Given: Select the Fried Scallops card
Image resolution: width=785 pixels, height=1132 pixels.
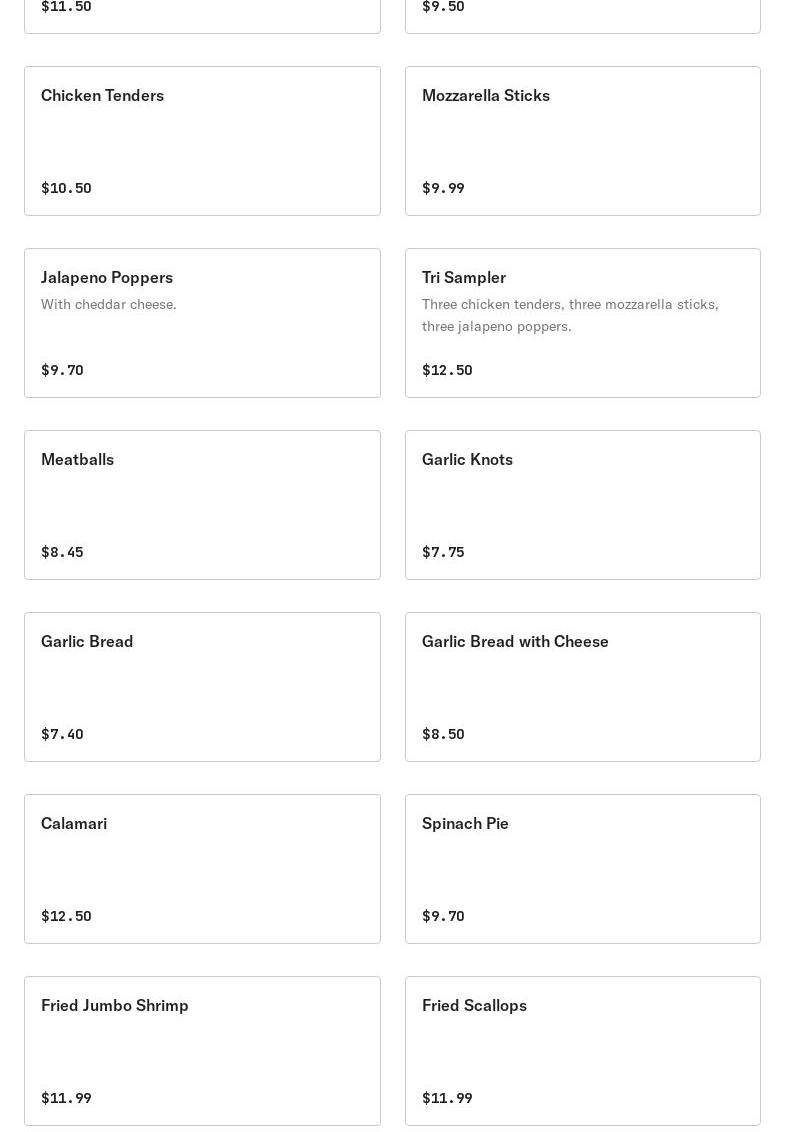Looking at the screenshot, I should (582, 1051).
